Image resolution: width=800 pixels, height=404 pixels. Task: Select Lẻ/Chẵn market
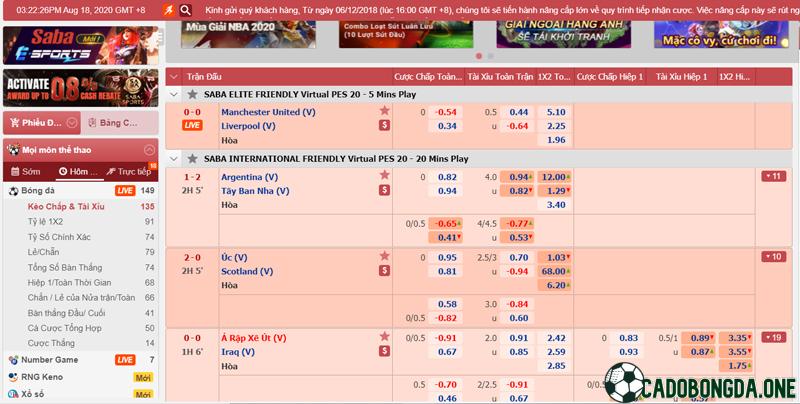(43, 252)
